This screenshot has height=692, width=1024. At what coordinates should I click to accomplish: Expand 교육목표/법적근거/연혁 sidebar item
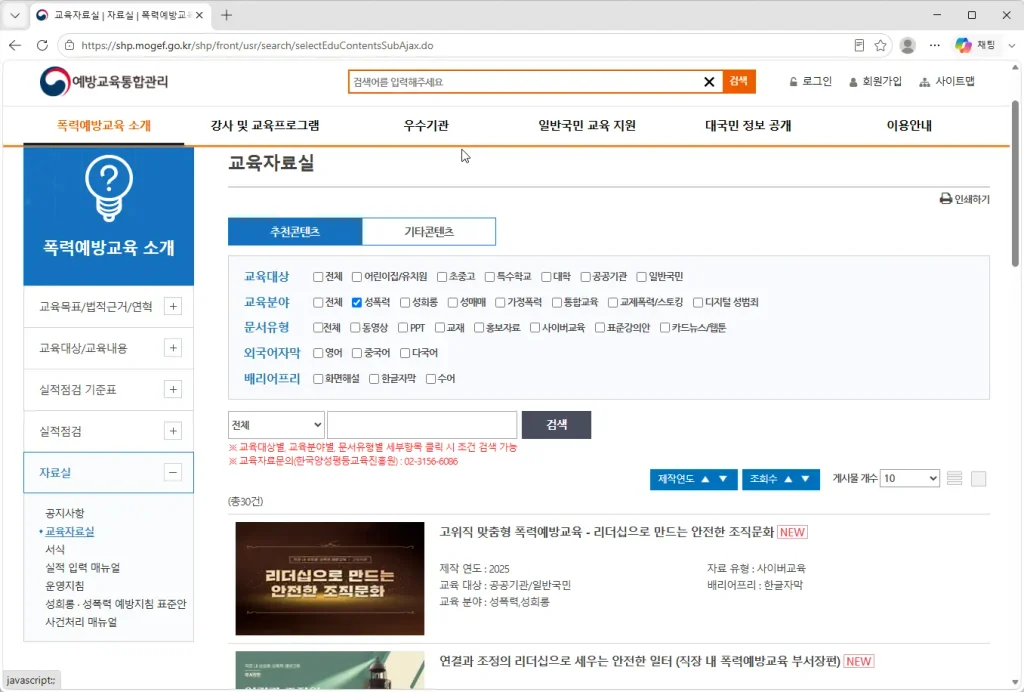click(172, 306)
